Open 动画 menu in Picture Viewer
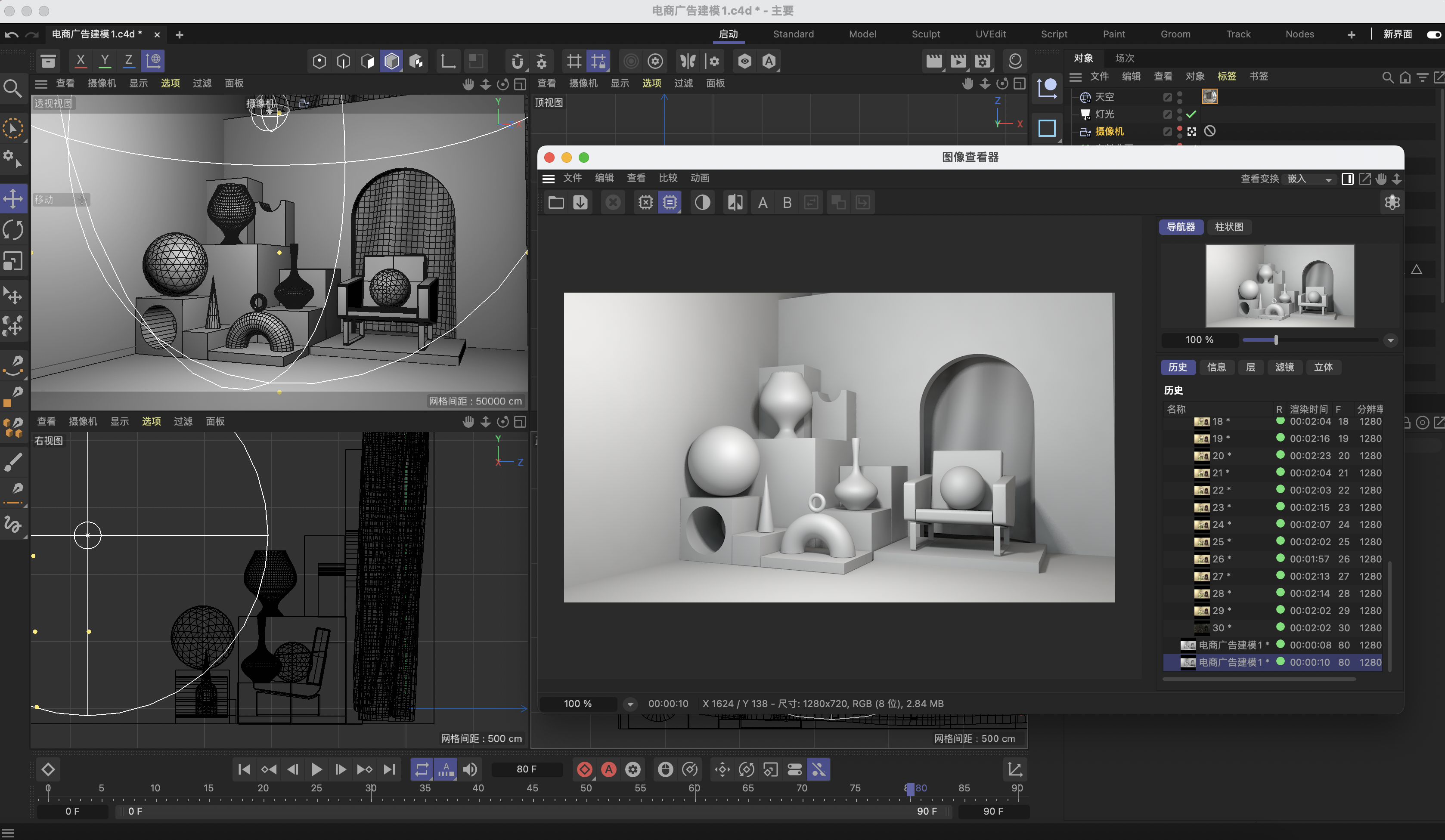The width and height of the screenshot is (1445, 840). pyautogui.click(x=700, y=178)
